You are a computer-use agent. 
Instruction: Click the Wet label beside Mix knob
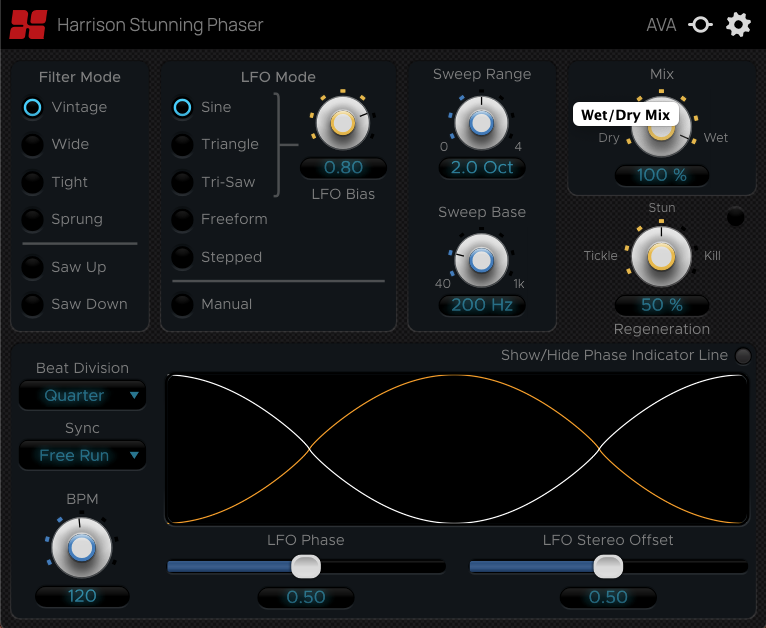tap(716, 138)
